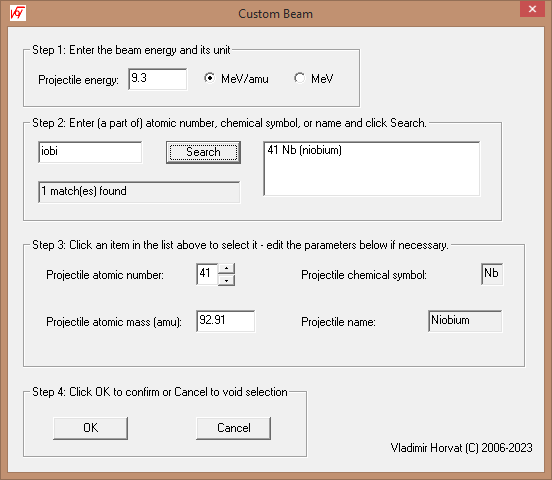Close the Custom Beam dialog
552x480 pixels.
tap(532, 9)
